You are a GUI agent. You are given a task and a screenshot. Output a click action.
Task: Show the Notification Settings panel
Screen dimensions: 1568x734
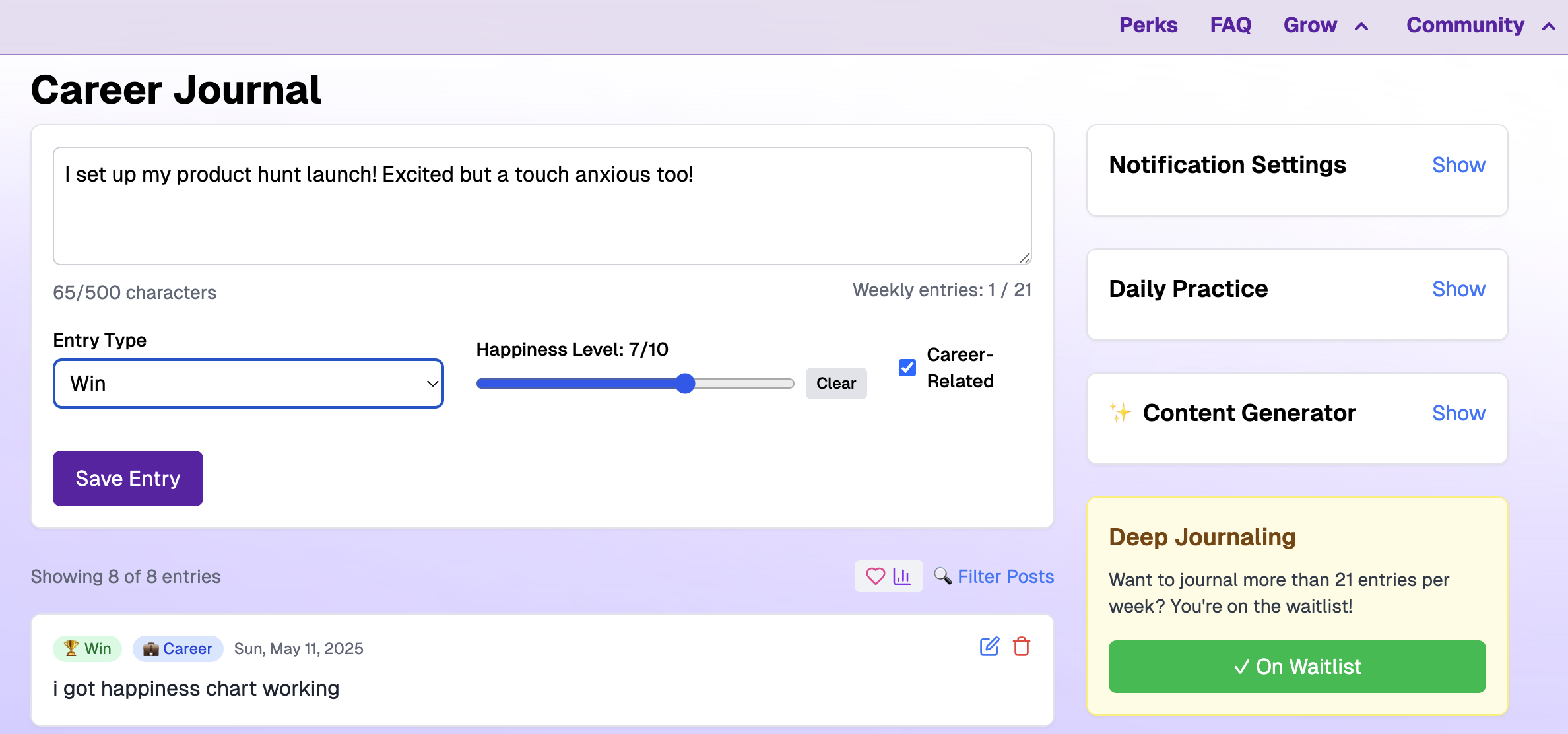[x=1458, y=165]
